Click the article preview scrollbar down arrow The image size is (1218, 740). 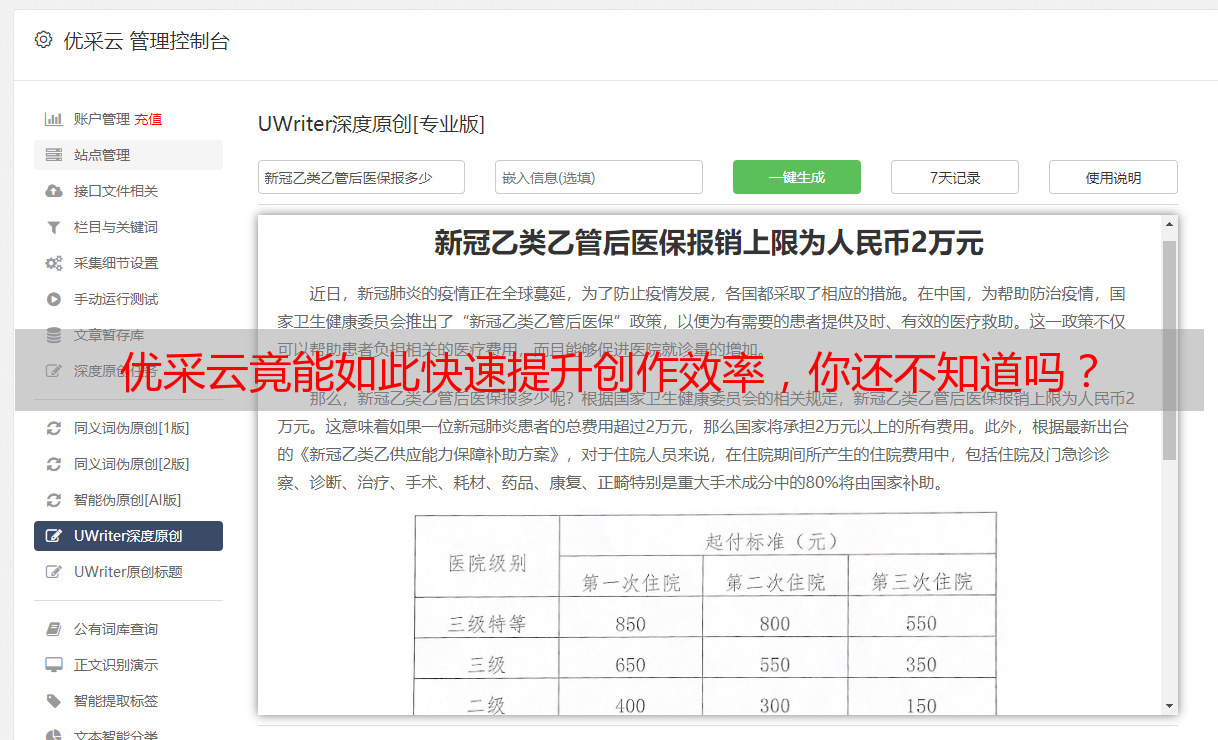[1169, 706]
